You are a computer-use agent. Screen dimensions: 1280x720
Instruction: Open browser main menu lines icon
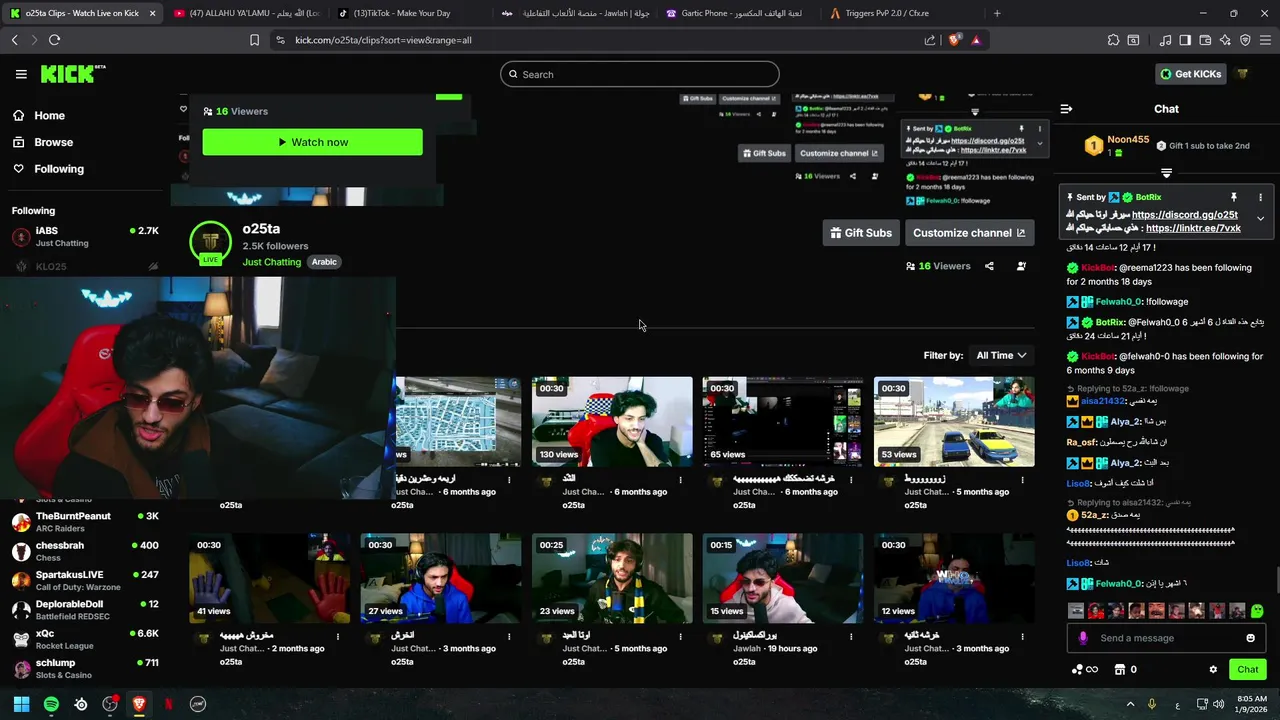pos(1264,40)
